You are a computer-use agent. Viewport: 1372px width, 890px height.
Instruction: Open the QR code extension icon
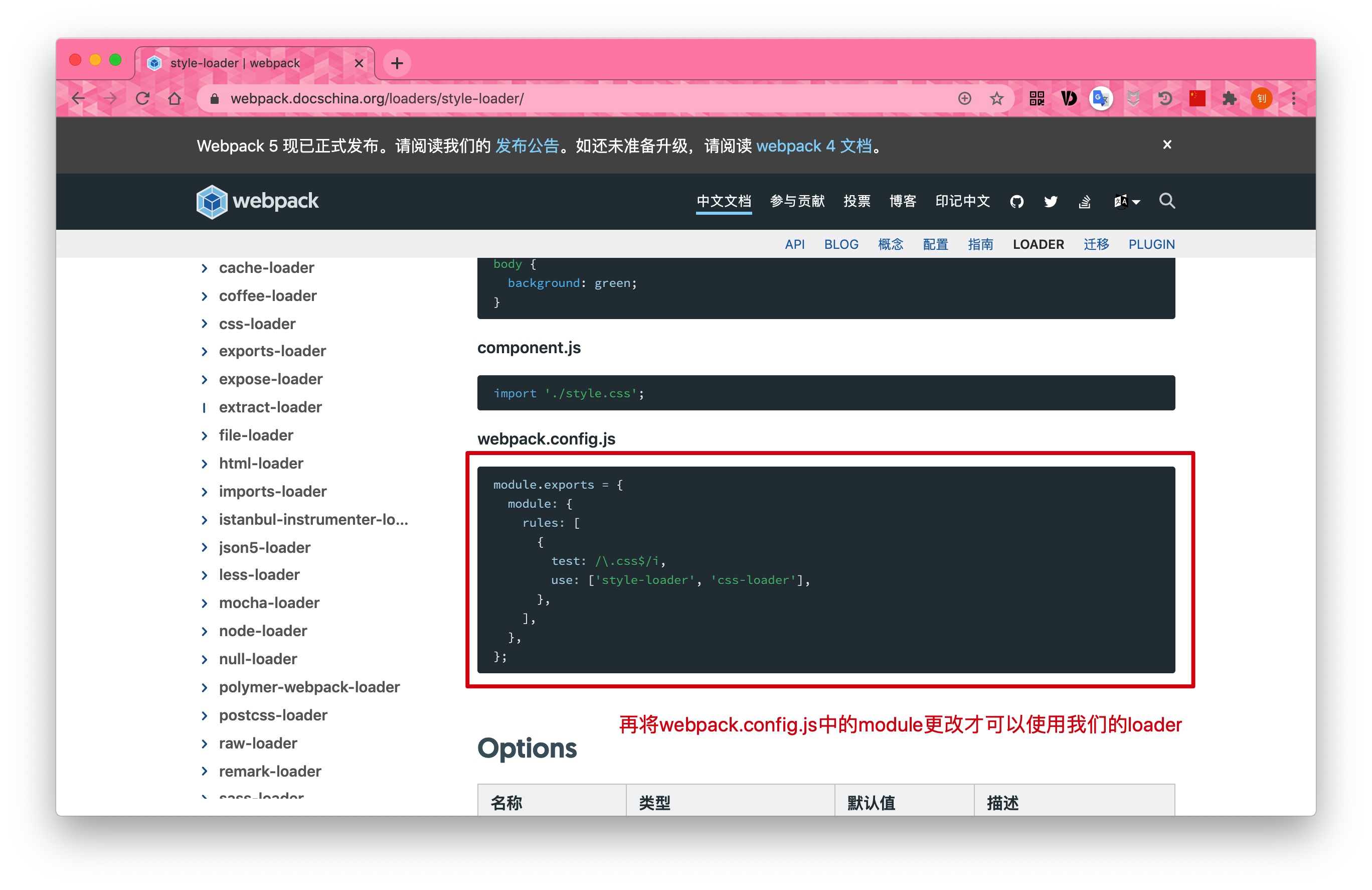pyautogui.click(x=1037, y=99)
